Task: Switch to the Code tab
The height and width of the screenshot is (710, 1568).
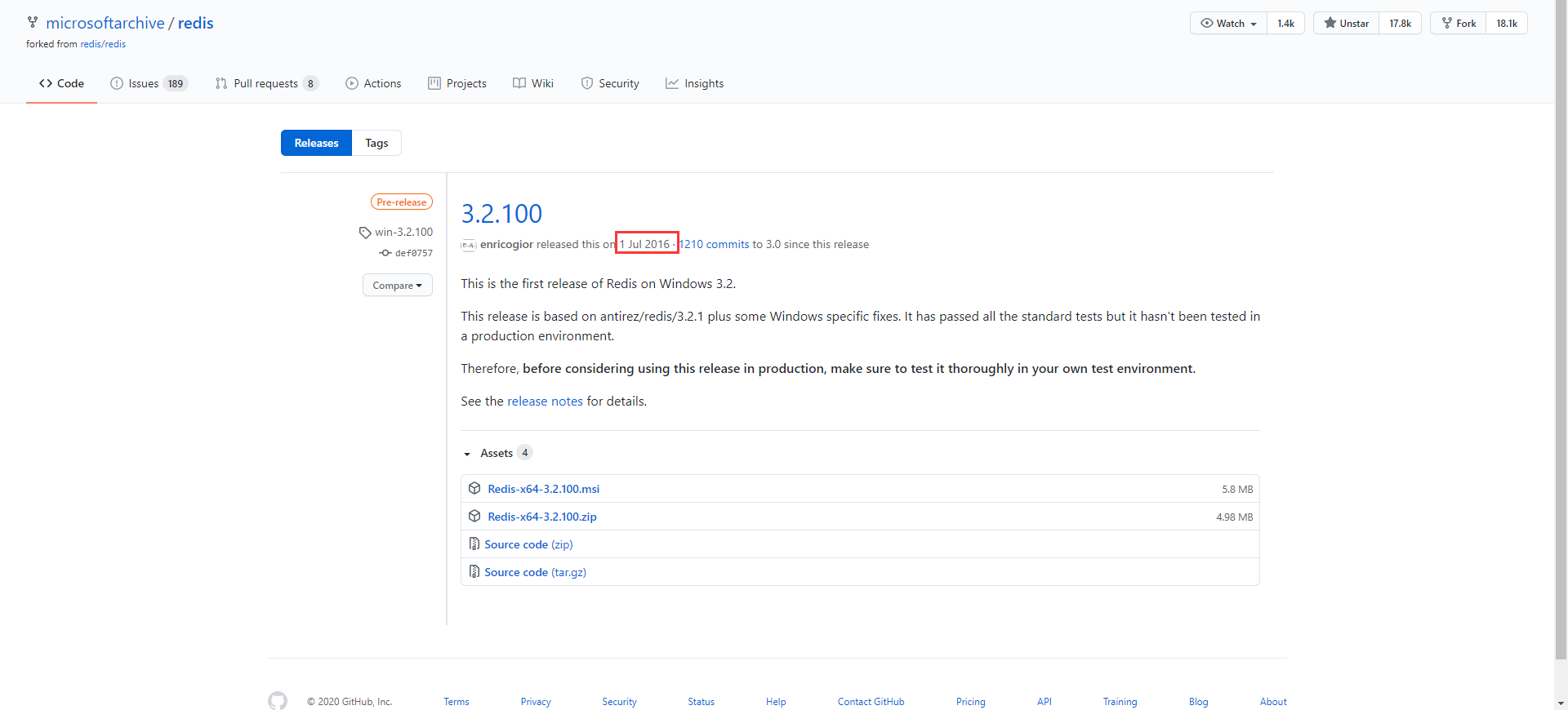Action: (61, 83)
